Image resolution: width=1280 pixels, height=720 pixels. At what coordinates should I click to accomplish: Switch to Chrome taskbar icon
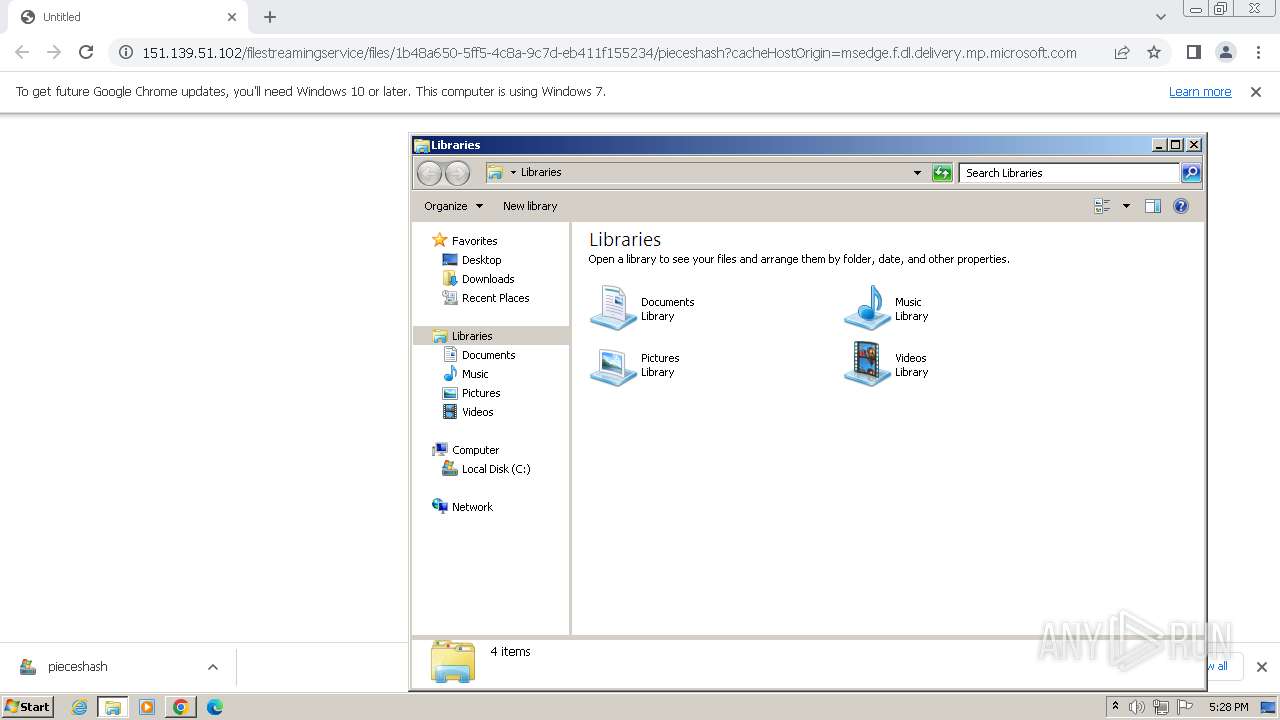pyautogui.click(x=181, y=707)
